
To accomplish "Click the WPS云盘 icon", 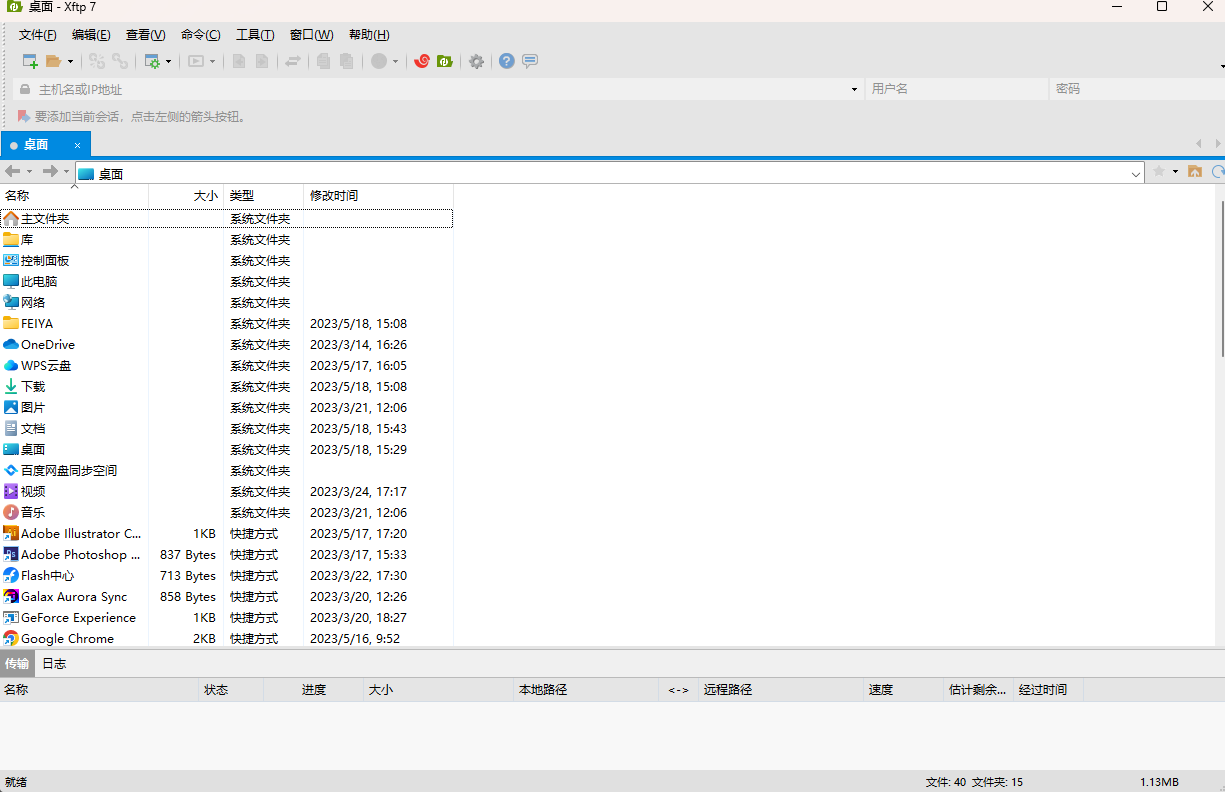I will point(11,365).
